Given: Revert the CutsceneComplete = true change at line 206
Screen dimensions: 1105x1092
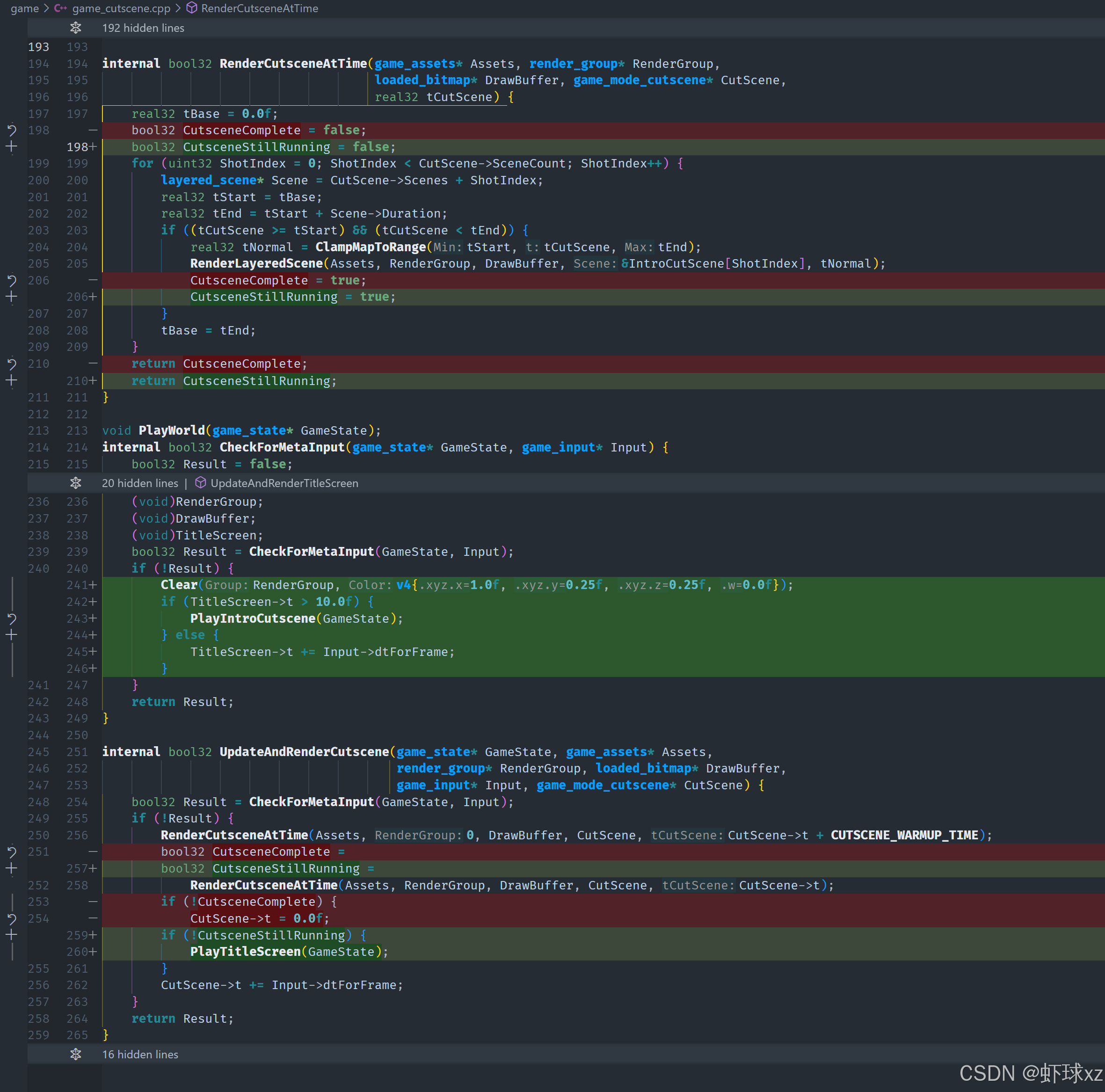Looking at the screenshot, I should [x=11, y=280].
